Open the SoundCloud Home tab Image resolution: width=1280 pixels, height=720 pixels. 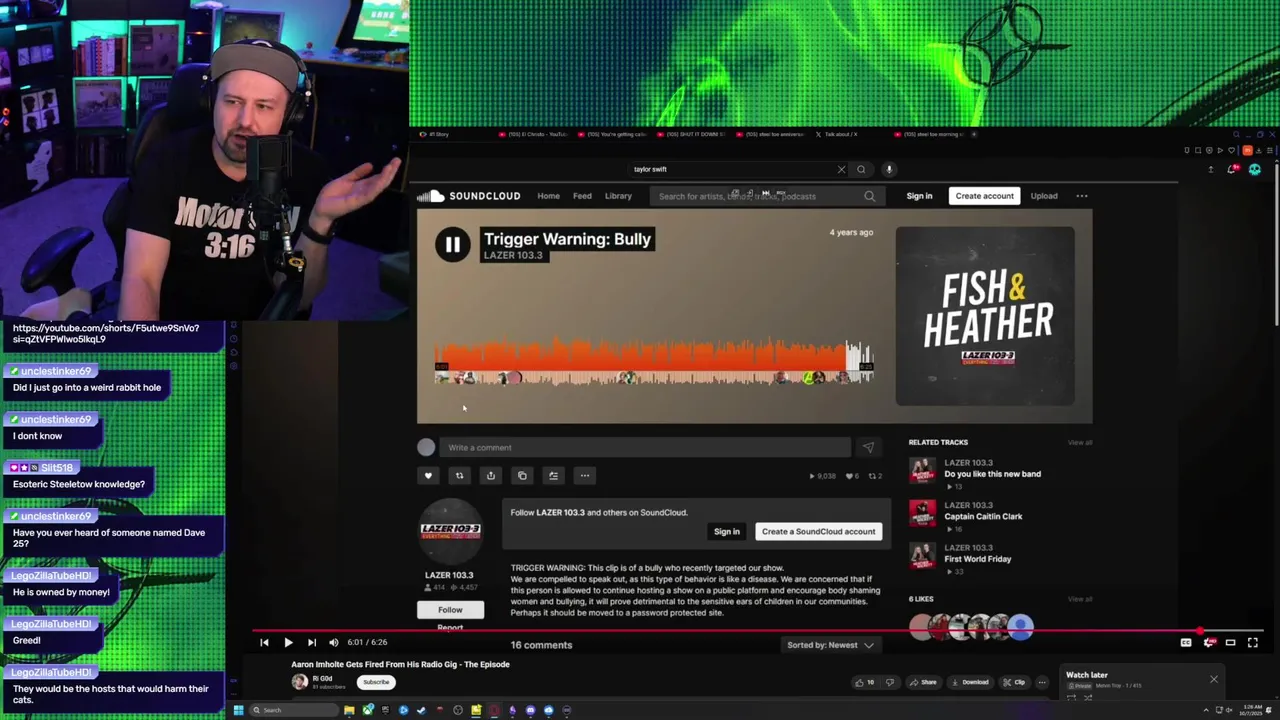tap(548, 196)
